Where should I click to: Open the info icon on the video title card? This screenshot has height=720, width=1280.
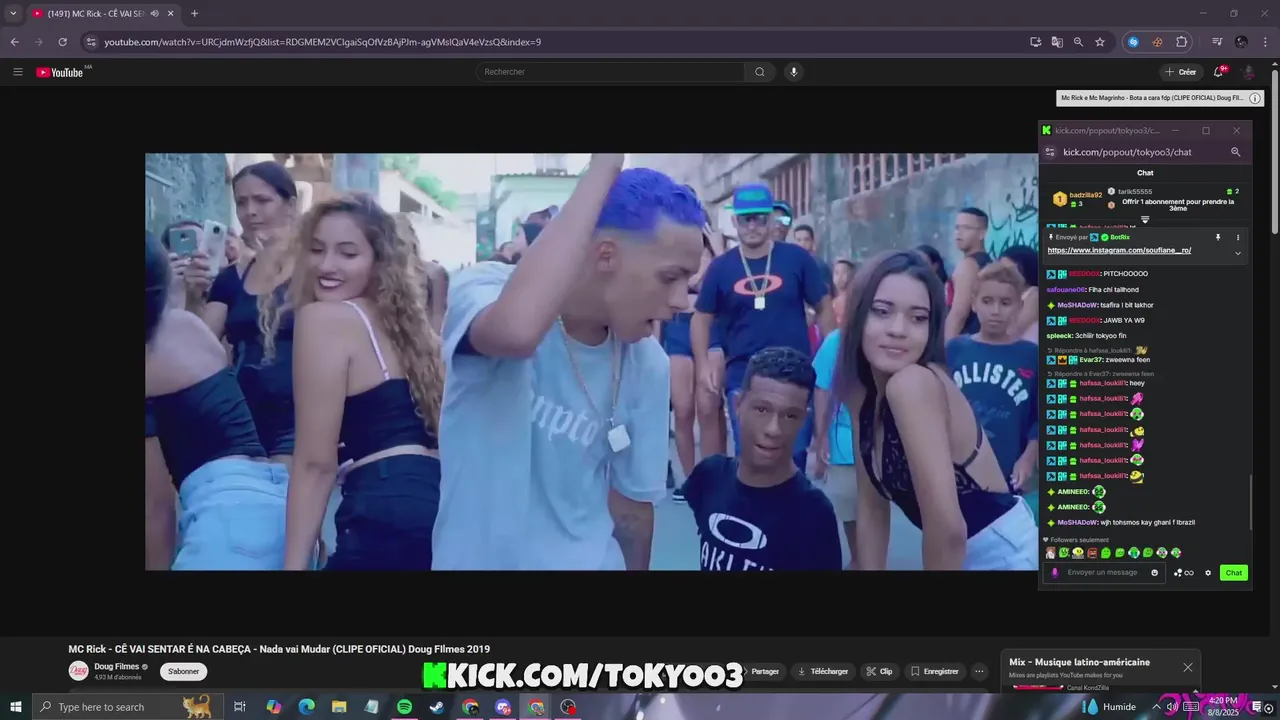tap(1255, 98)
